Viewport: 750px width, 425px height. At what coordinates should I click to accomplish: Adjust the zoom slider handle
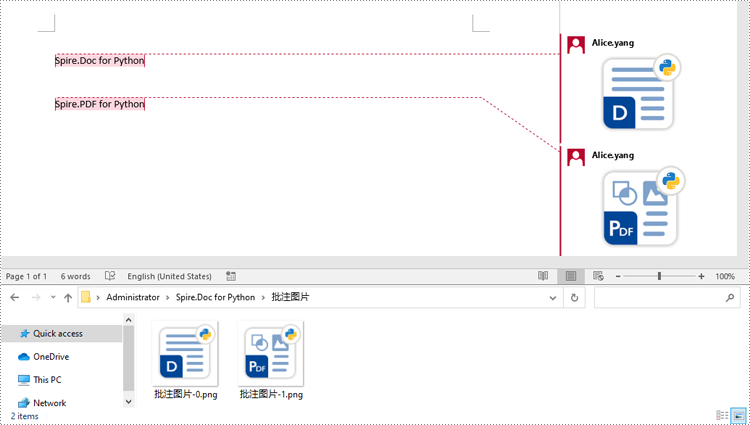(x=659, y=276)
